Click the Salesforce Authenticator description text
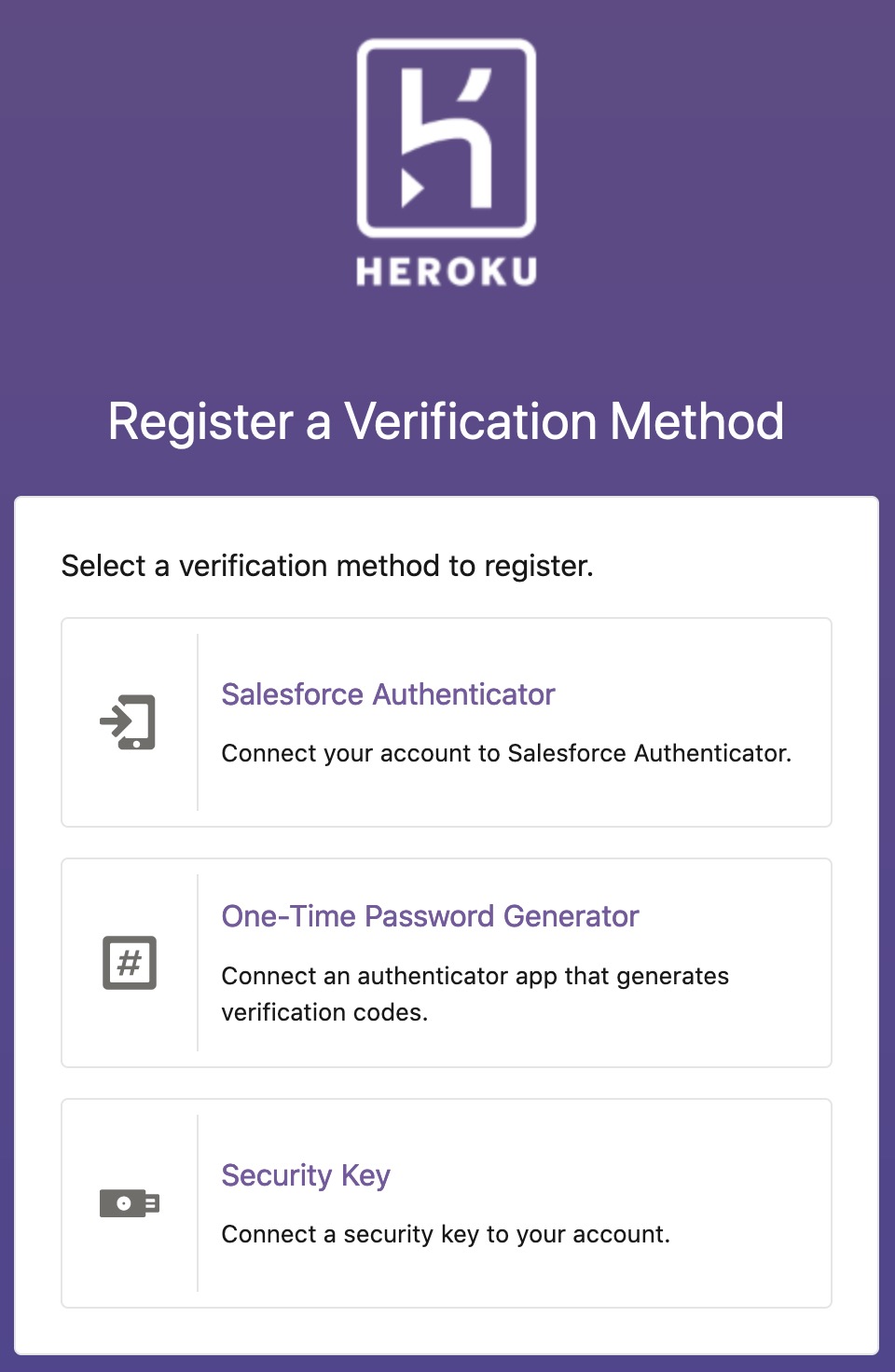This screenshot has height=1372, width=895. (506, 753)
